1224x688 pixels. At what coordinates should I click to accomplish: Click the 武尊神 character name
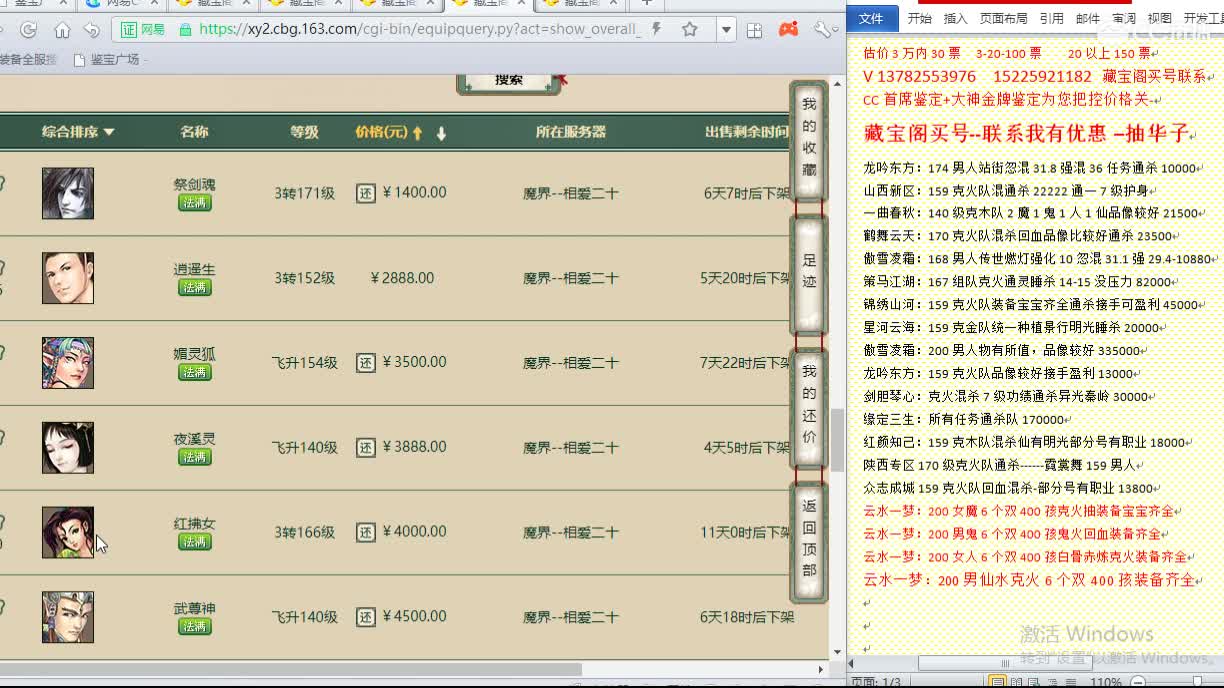click(x=194, y=608)
